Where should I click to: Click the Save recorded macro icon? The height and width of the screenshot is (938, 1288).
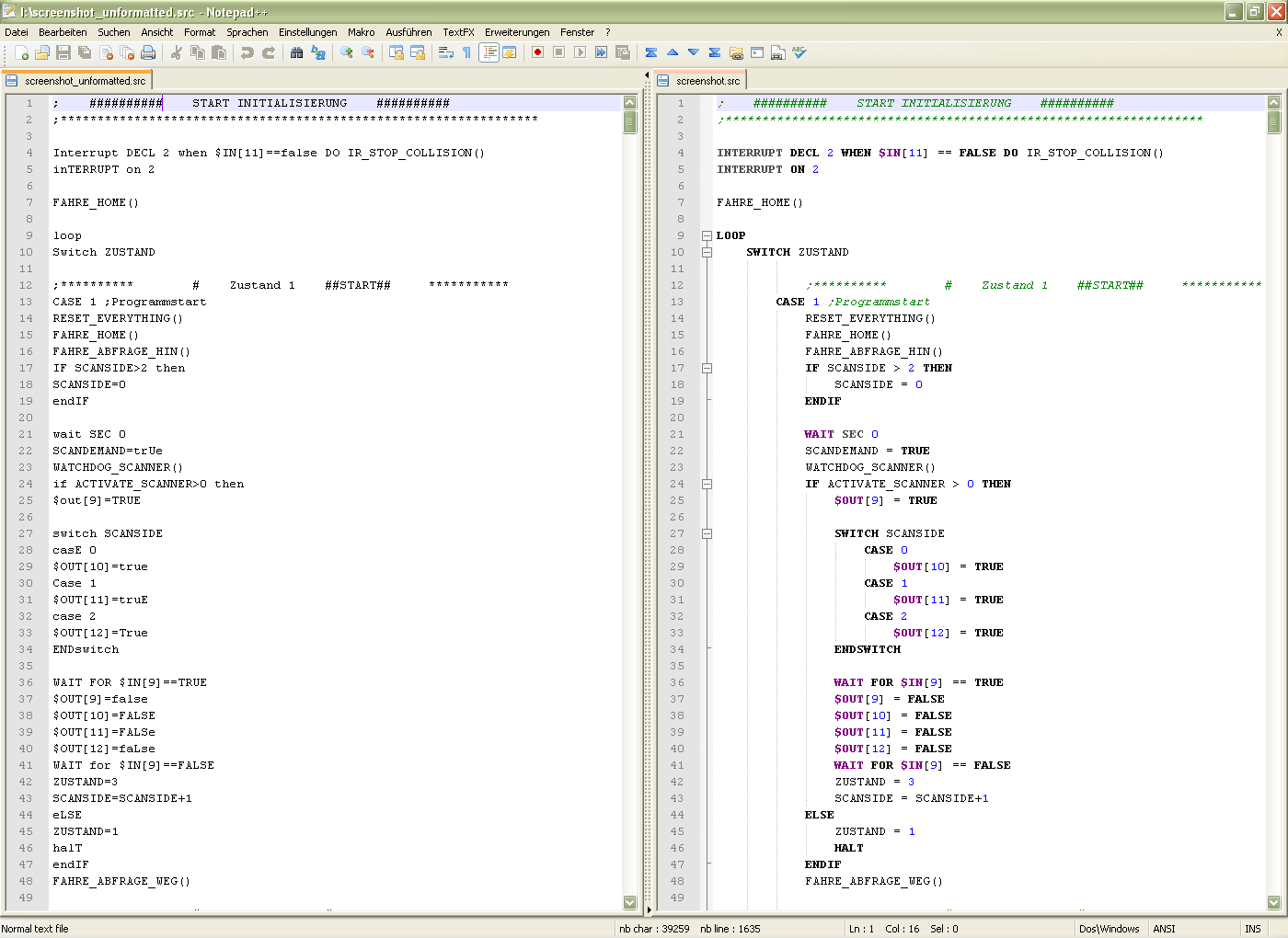(x=623, y=53)
